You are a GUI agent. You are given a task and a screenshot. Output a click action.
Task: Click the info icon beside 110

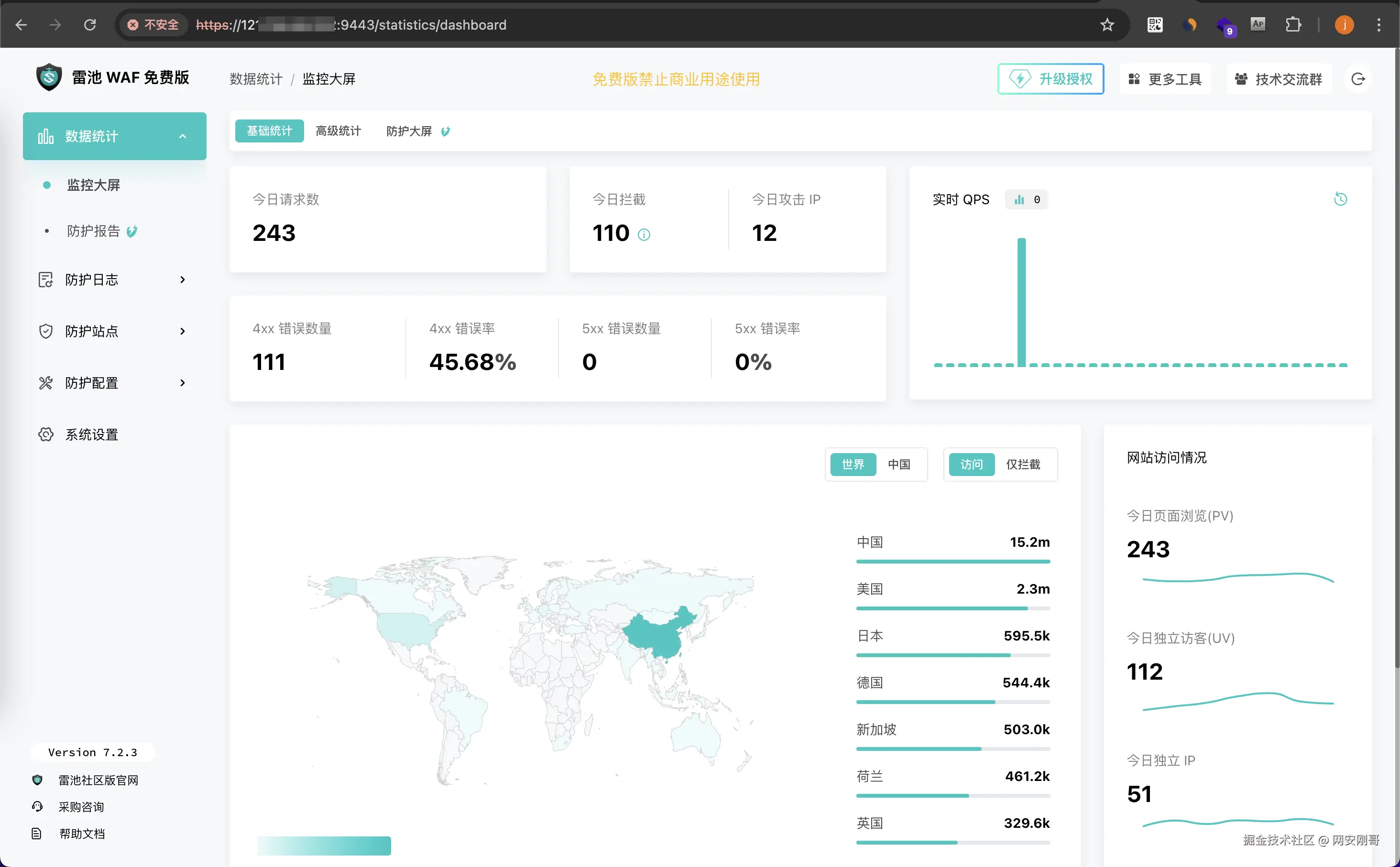click(x=644, y=235)
